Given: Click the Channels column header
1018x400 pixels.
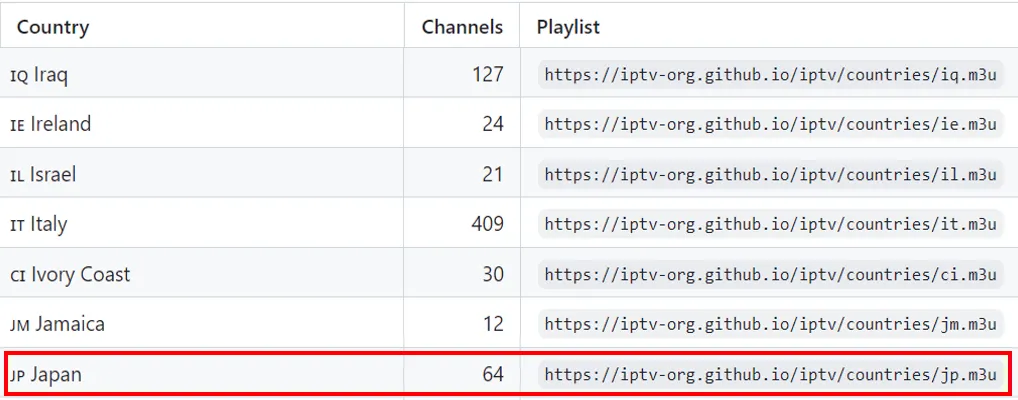Looking at the screenshot, I should point(462,27).
